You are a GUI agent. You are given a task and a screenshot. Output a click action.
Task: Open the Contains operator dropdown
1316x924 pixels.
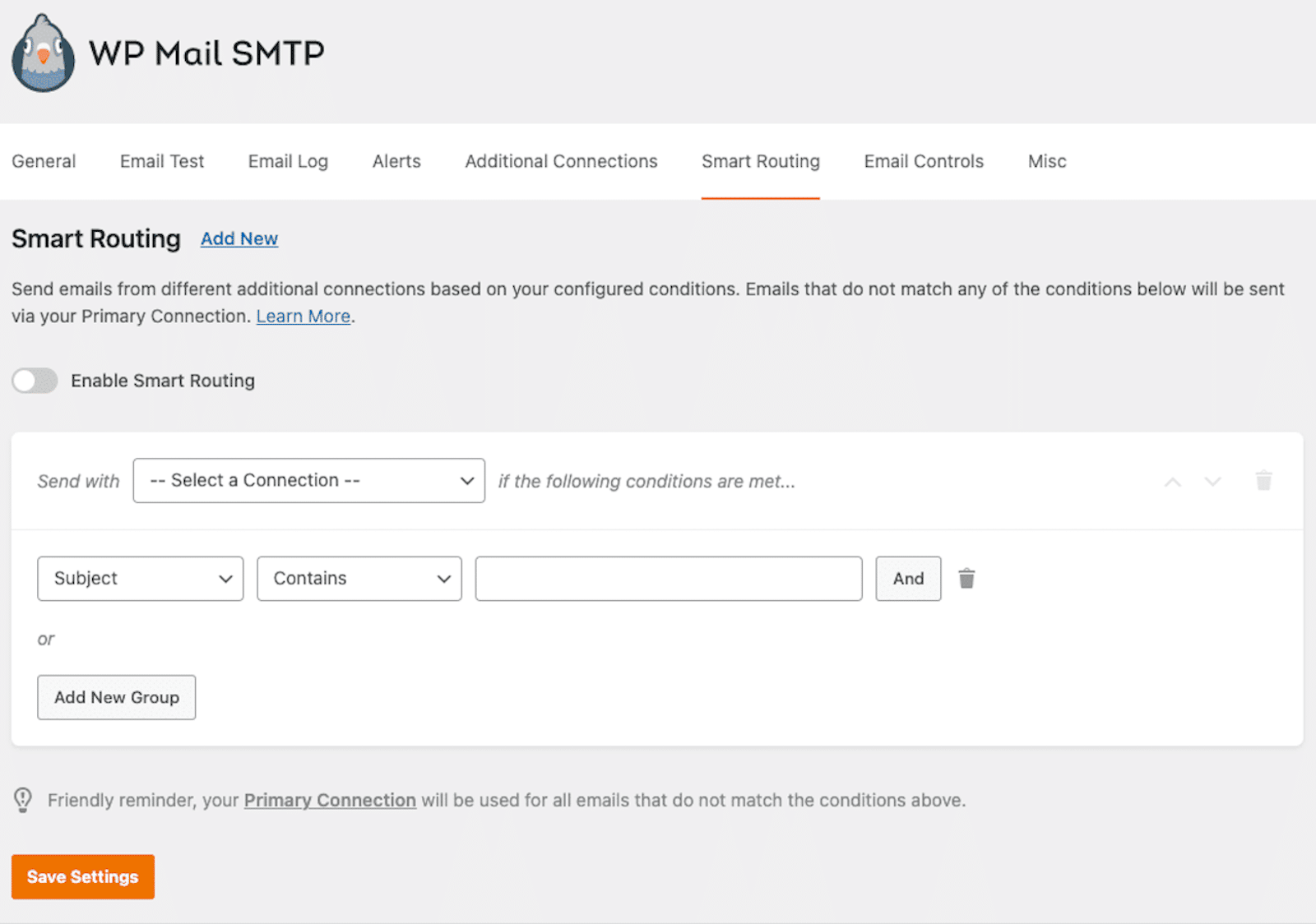click(x=359, y=579)
